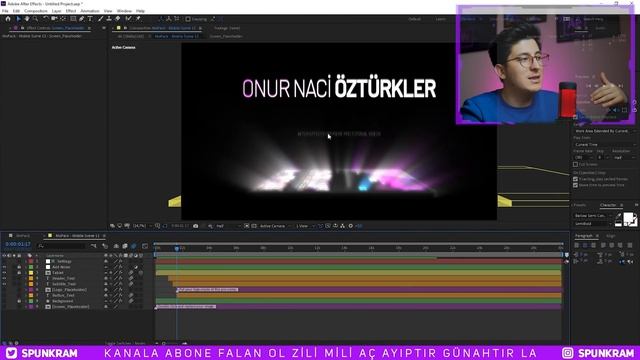The width and height of the screenshot is (640, 360).
Task: Hide the Tablet layer with its eye
Action: [x=4, y=273]
